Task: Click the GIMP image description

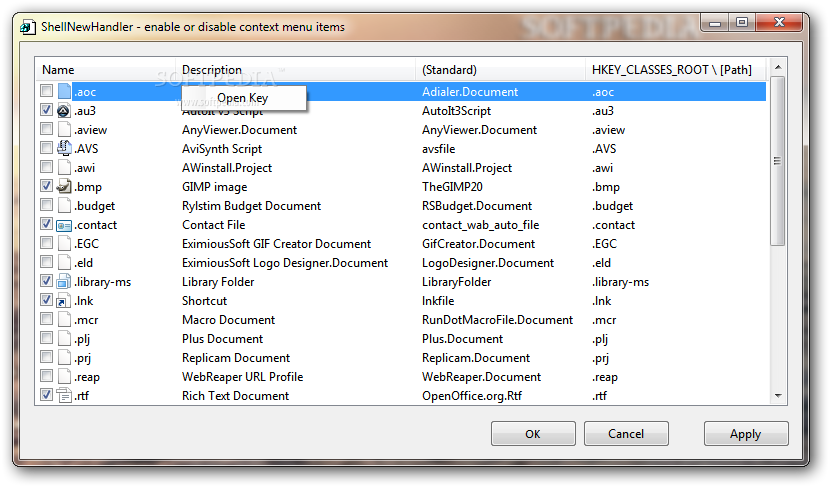Action: pos(214,187)
